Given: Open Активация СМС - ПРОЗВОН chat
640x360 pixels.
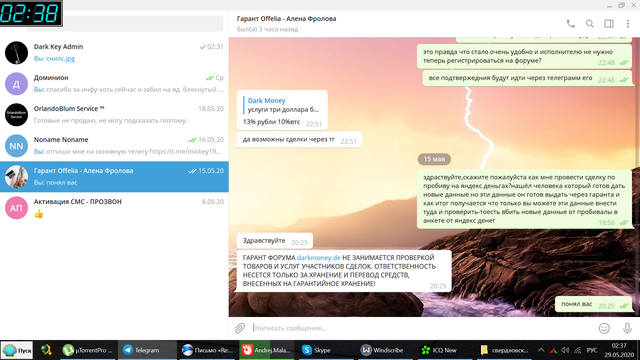Looking at the screenshot, I should click(114, 208).
